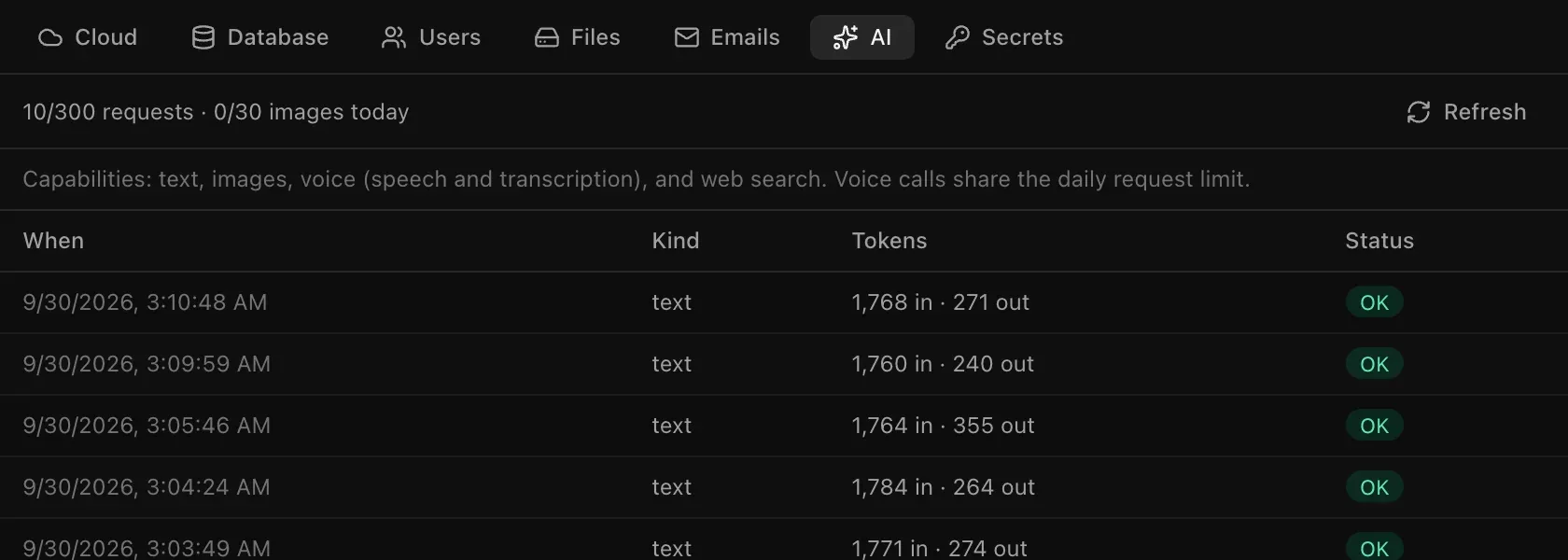The width and height of the screenshot is (1568, 560).
Task: Click the 1,768 in · 271 out cell
Action: coord(941,302)
